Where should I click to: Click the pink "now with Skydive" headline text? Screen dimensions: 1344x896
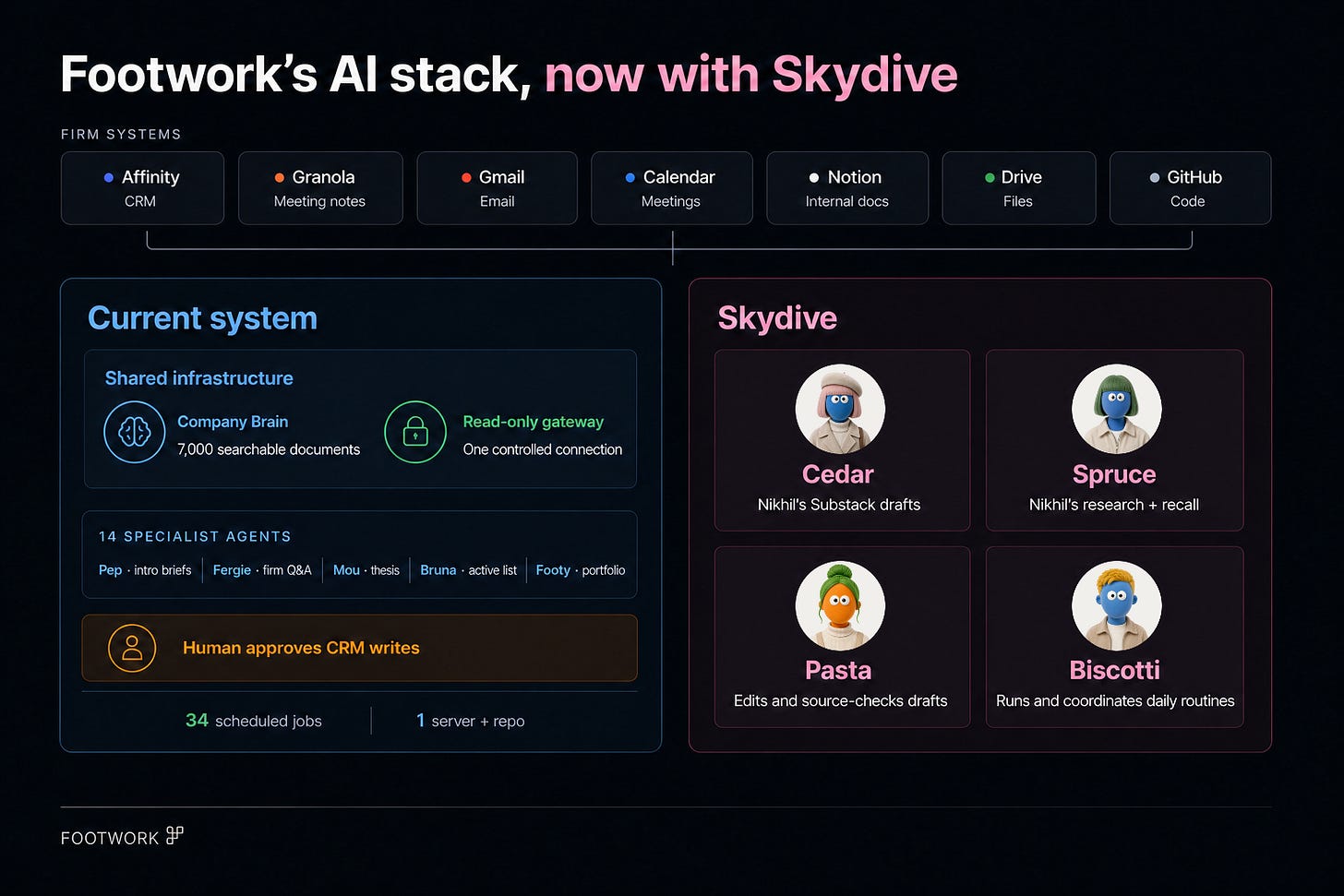751,75
